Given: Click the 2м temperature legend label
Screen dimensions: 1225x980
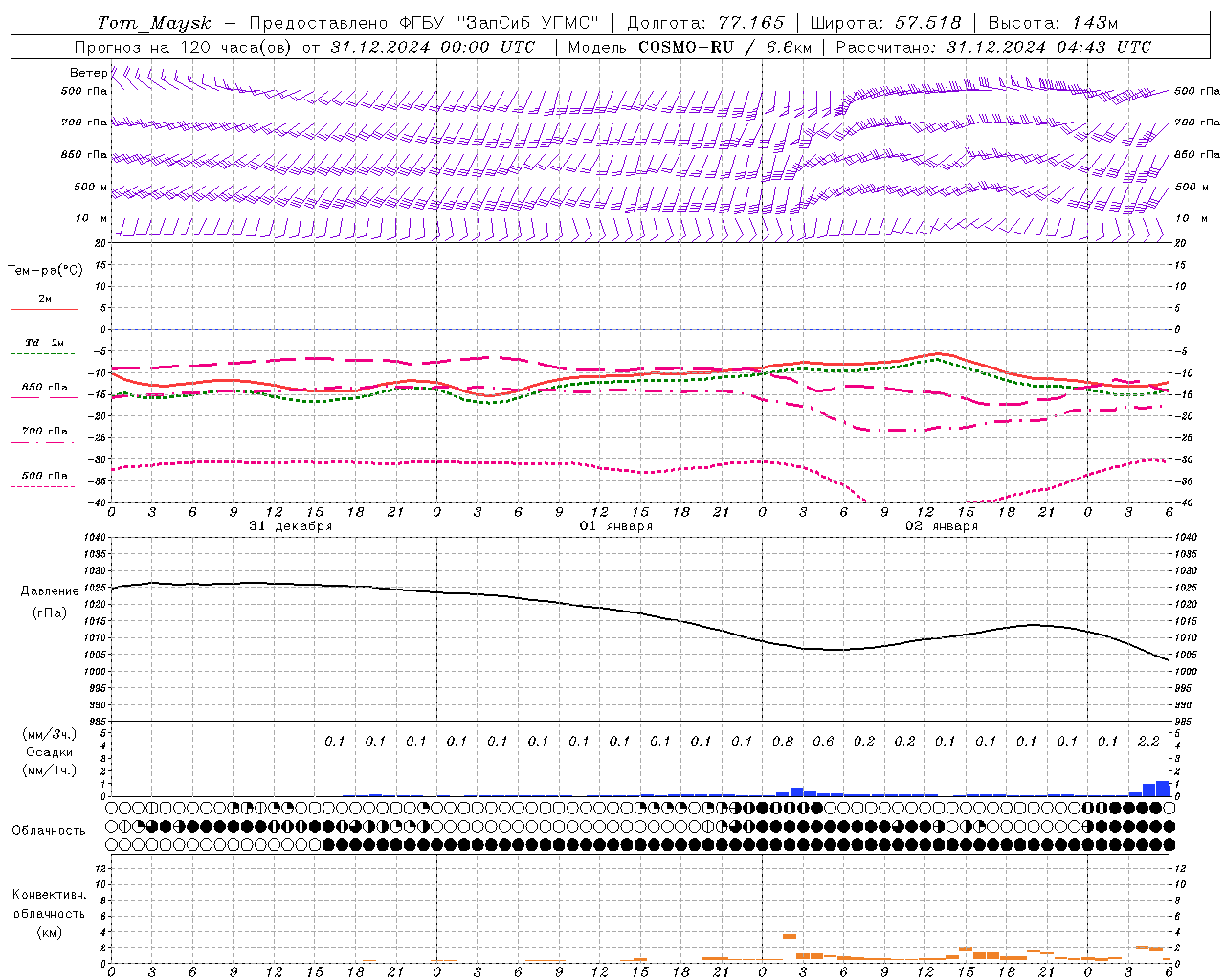Looking at the screenshot, I should [45, 300].
